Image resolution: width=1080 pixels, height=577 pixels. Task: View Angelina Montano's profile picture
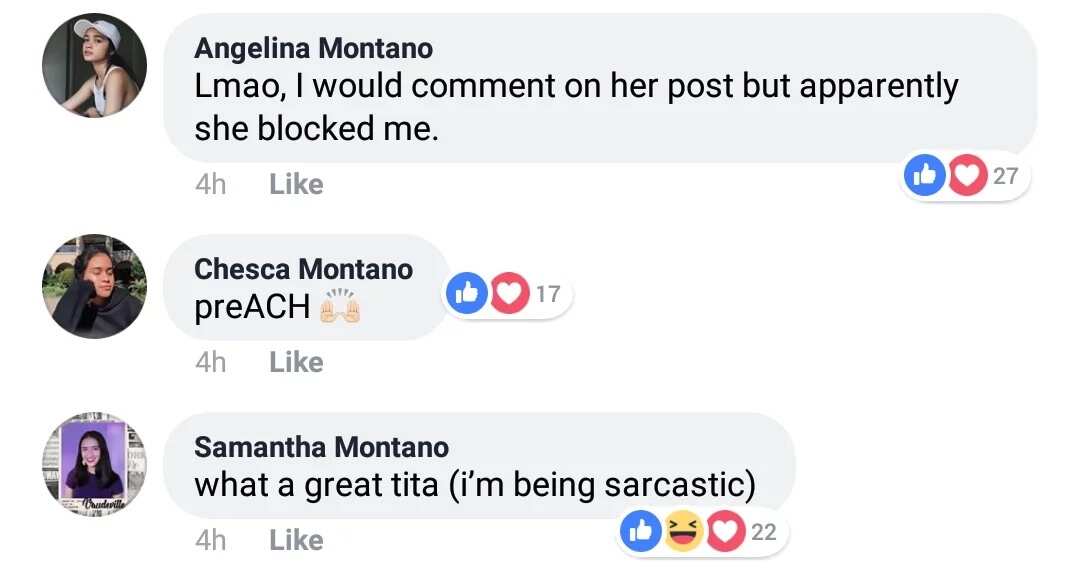tap(94, 65)
